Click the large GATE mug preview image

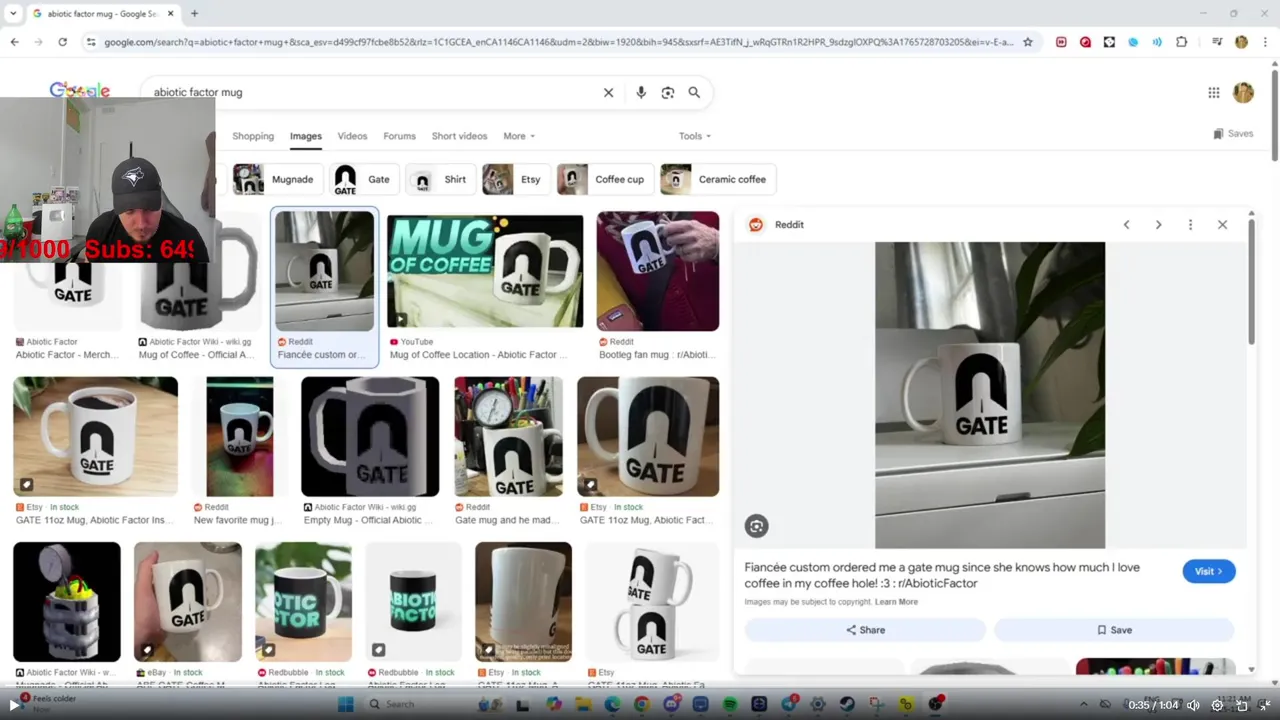point(990,395)
